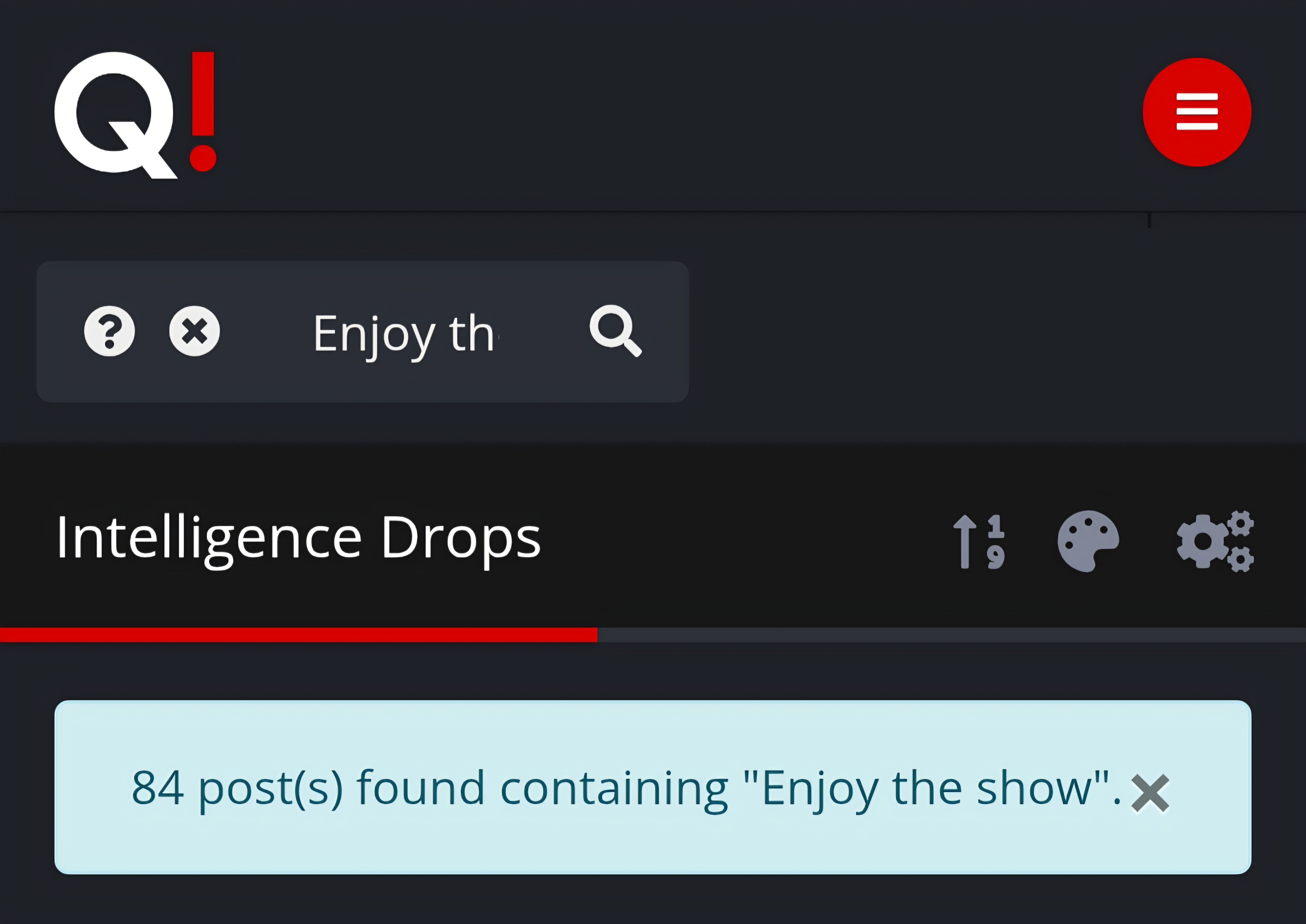Click the Q! site logo
Screen dimensions: 1306x924
click(x=135, y=114)
